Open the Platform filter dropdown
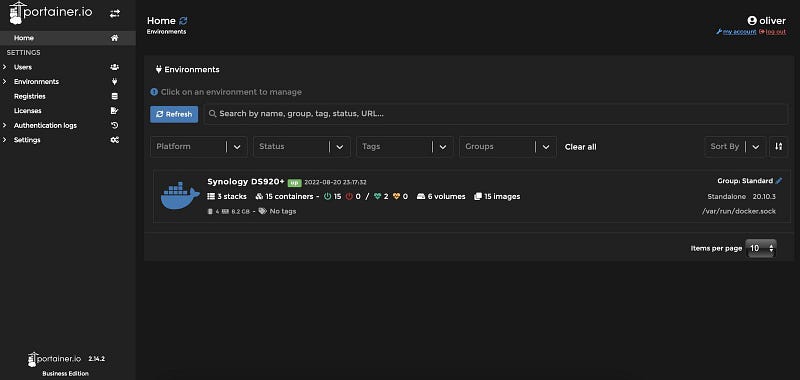Image resolution: width=800 pixels, height=380 pixels. [198, 146]
